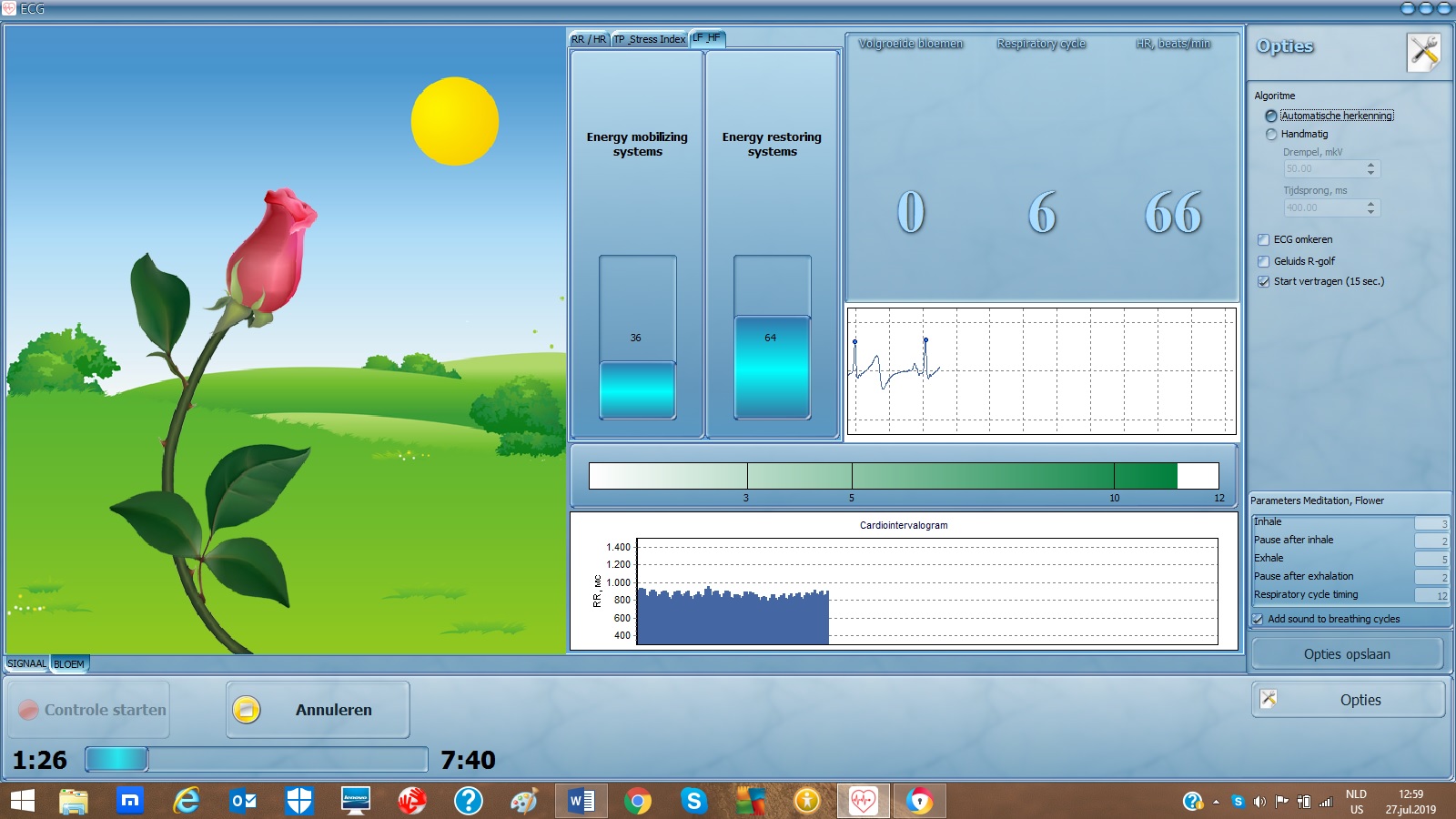Viewport: 1456px width, 819px height.
Task: Click the yellow Annuleren button
Action: pos(318,710)
